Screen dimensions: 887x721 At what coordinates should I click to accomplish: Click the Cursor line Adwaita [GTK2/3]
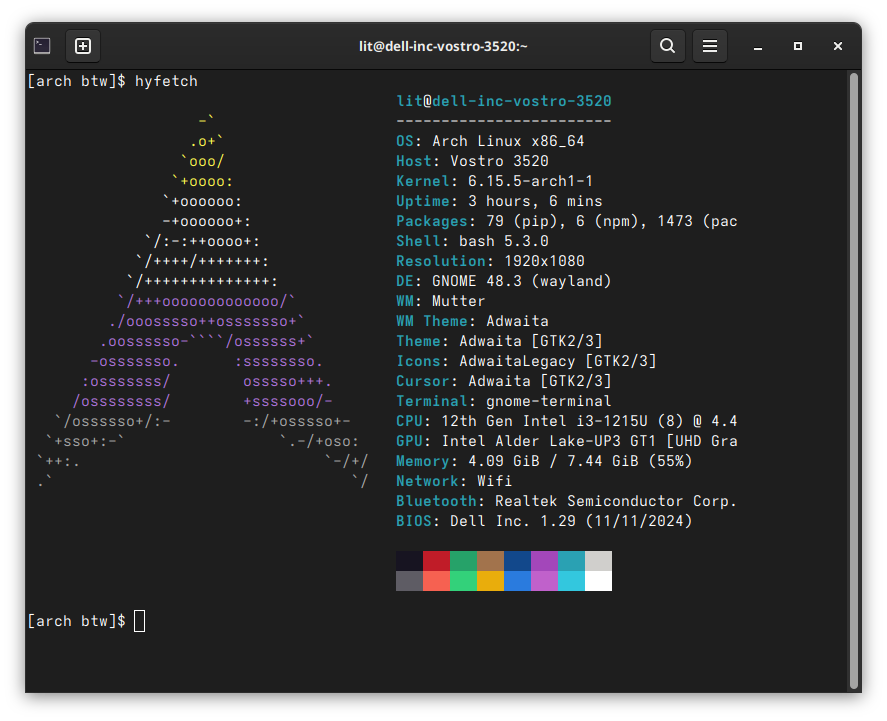pyautogui.click(x=503, y=381)
